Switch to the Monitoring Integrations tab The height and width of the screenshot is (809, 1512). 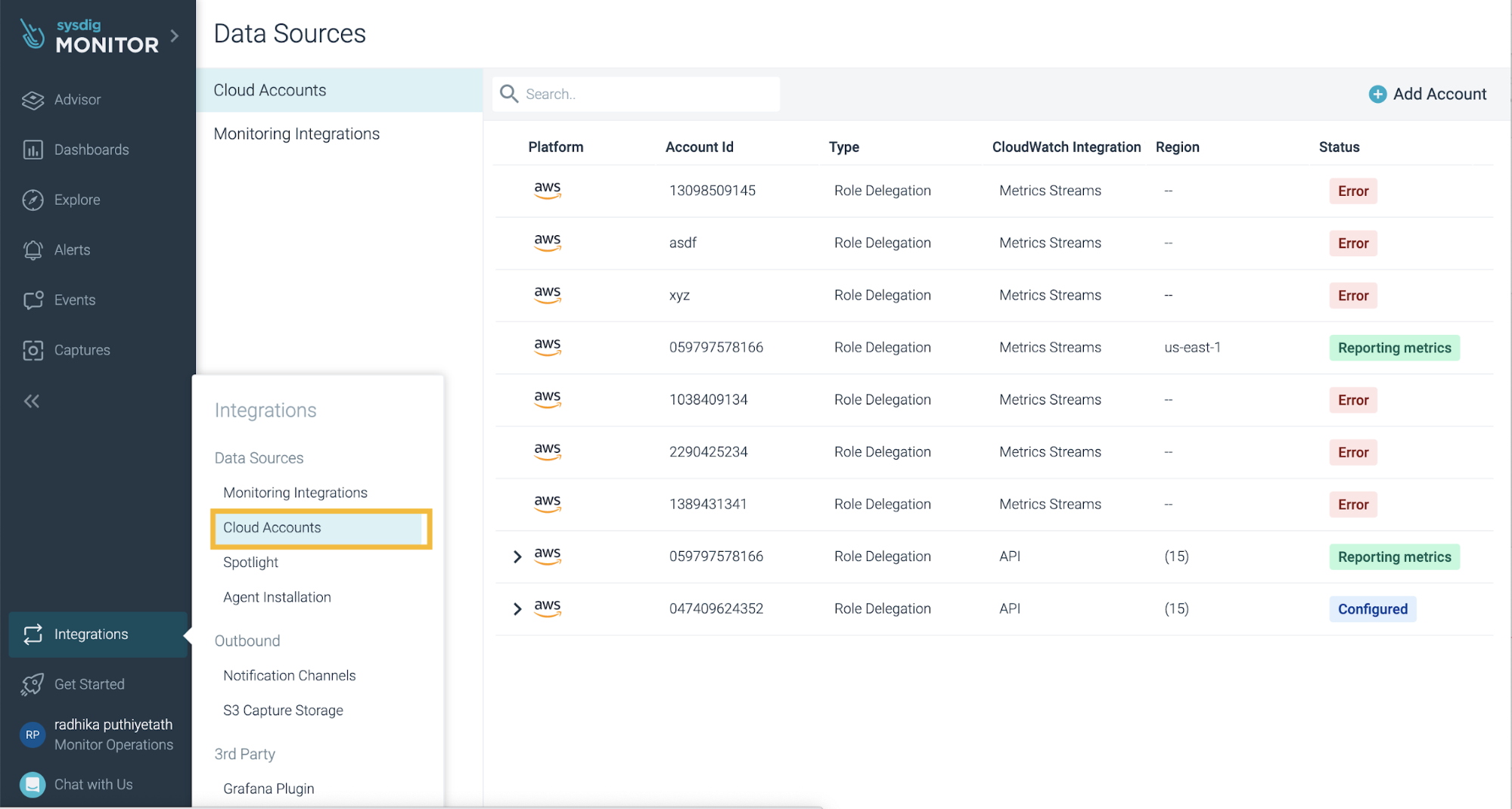tap(297, 133)
